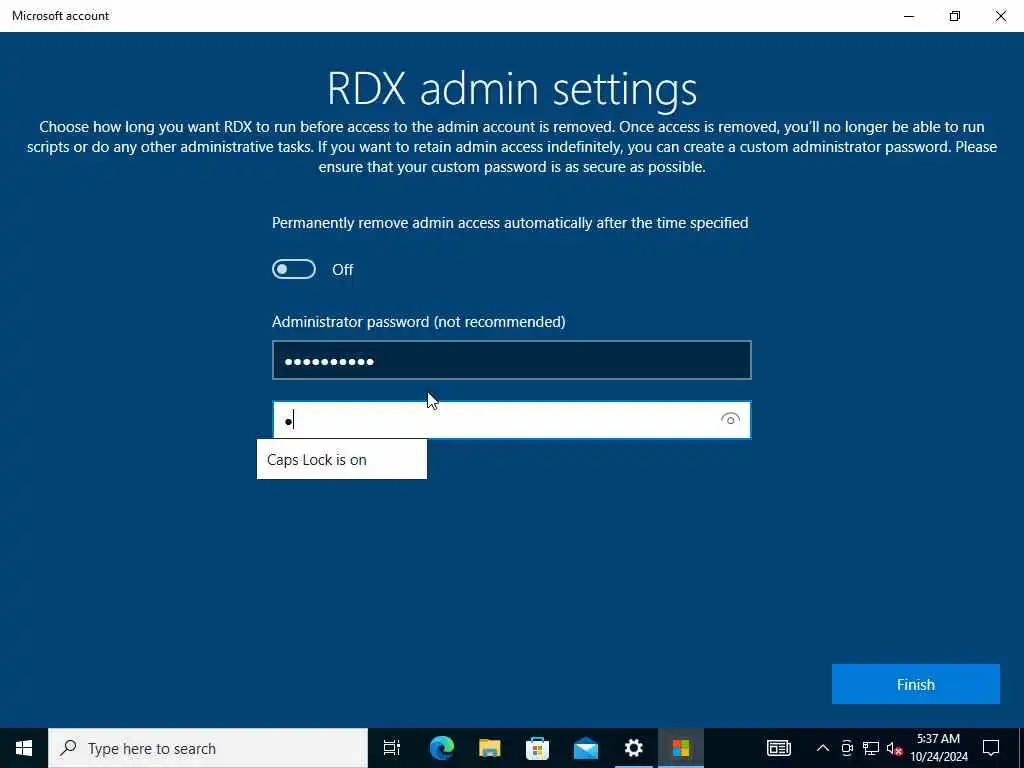Click the Administrator password field
This screenshot has width=1024, height=768.
511,360
